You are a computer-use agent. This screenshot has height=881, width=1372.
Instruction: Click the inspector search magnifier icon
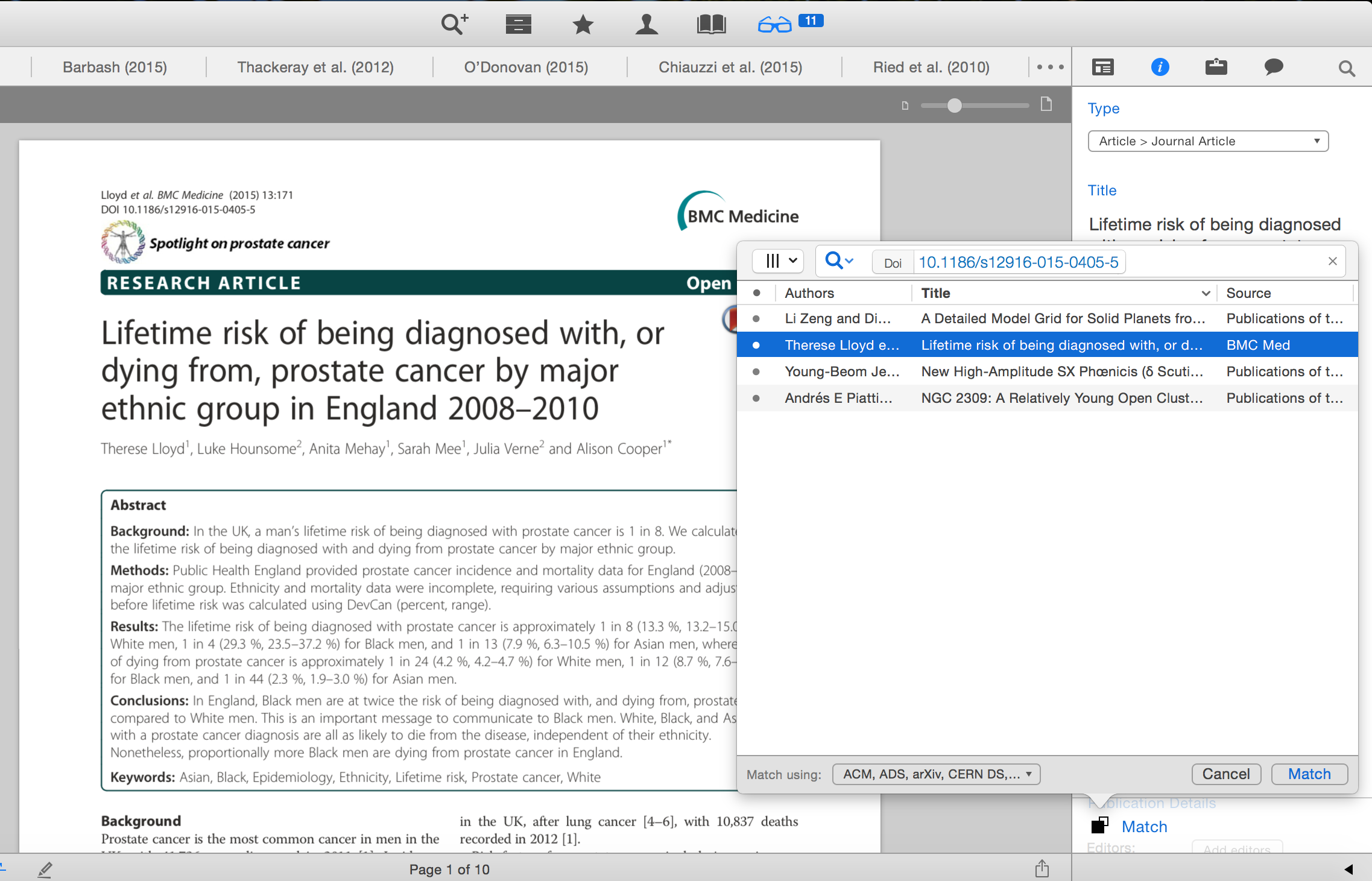click(x=1347, y=68)
